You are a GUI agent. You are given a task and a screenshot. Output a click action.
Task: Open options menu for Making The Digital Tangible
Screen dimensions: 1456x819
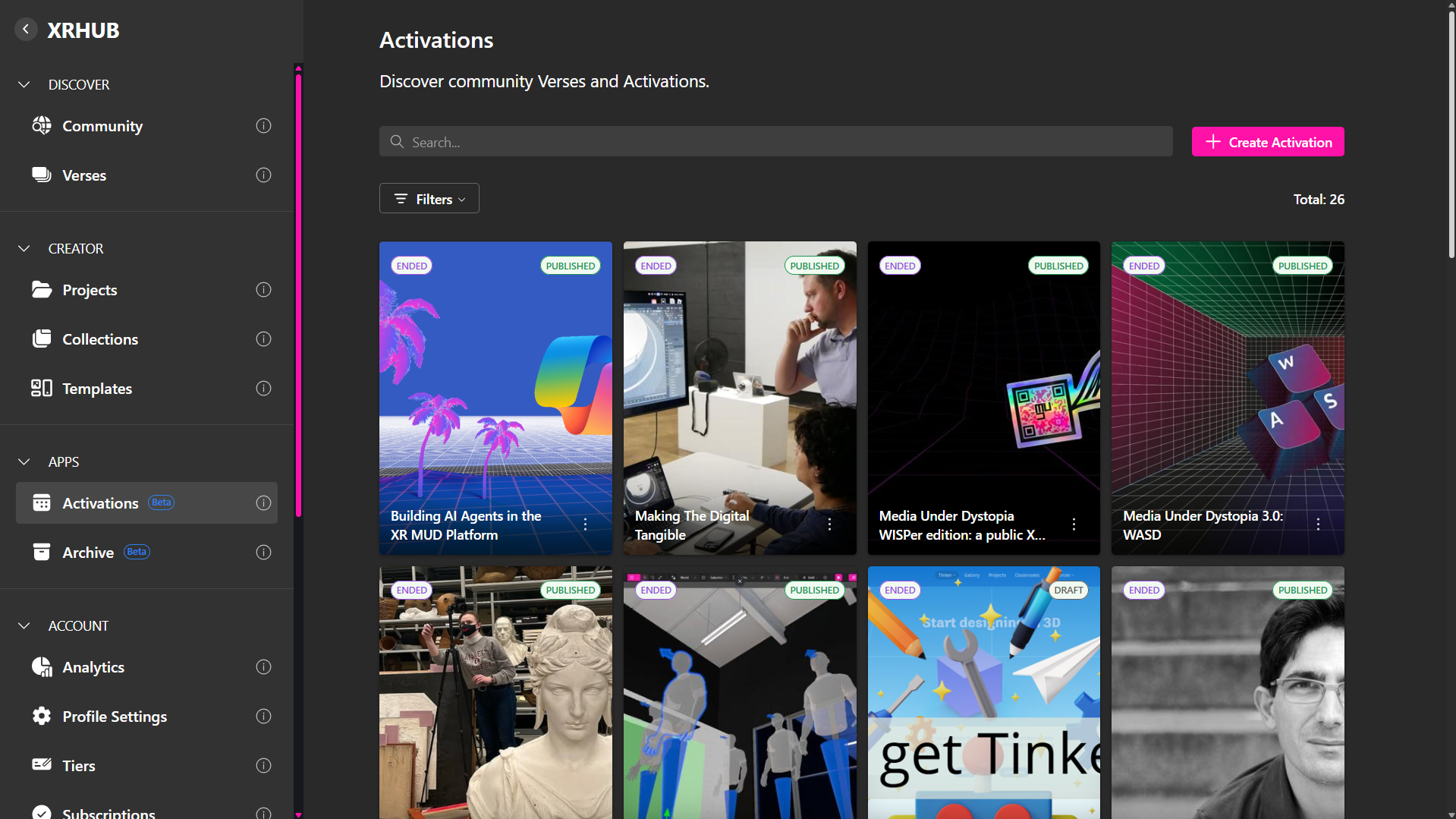pyautogui.click(x=829, y=524)
